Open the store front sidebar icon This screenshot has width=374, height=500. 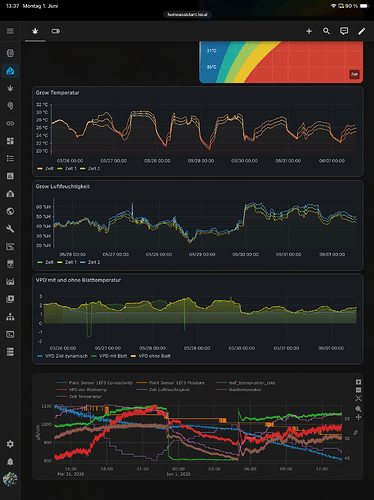pos(10,264)
